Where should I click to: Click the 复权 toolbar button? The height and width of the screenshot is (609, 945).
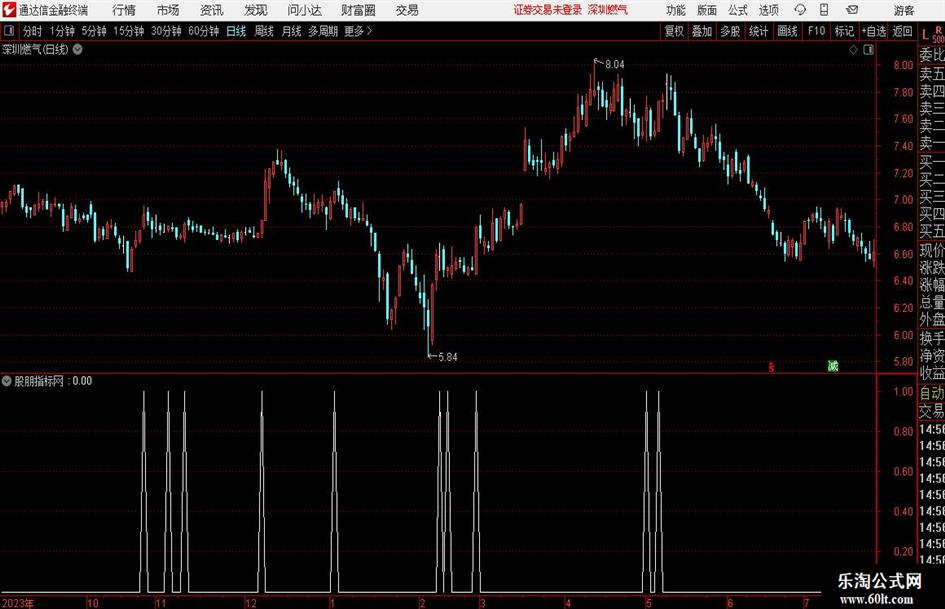pos(674,31)
